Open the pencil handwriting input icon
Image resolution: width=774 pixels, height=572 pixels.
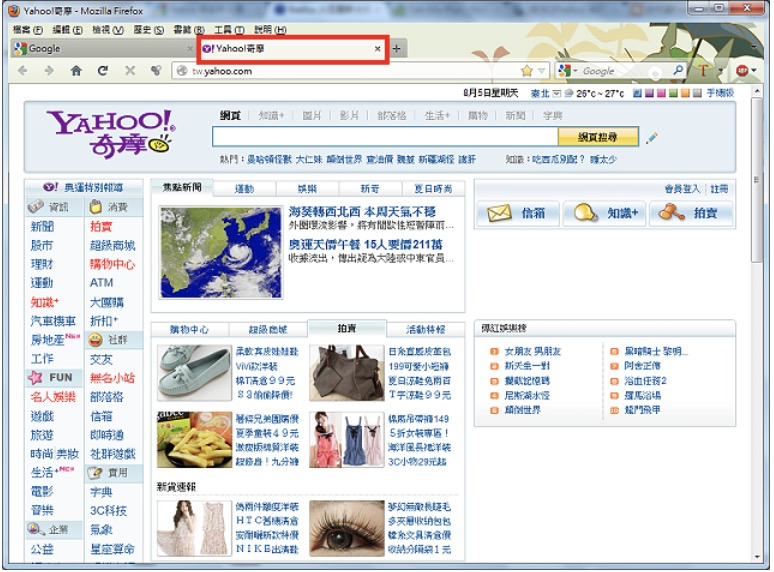[652, 138]
